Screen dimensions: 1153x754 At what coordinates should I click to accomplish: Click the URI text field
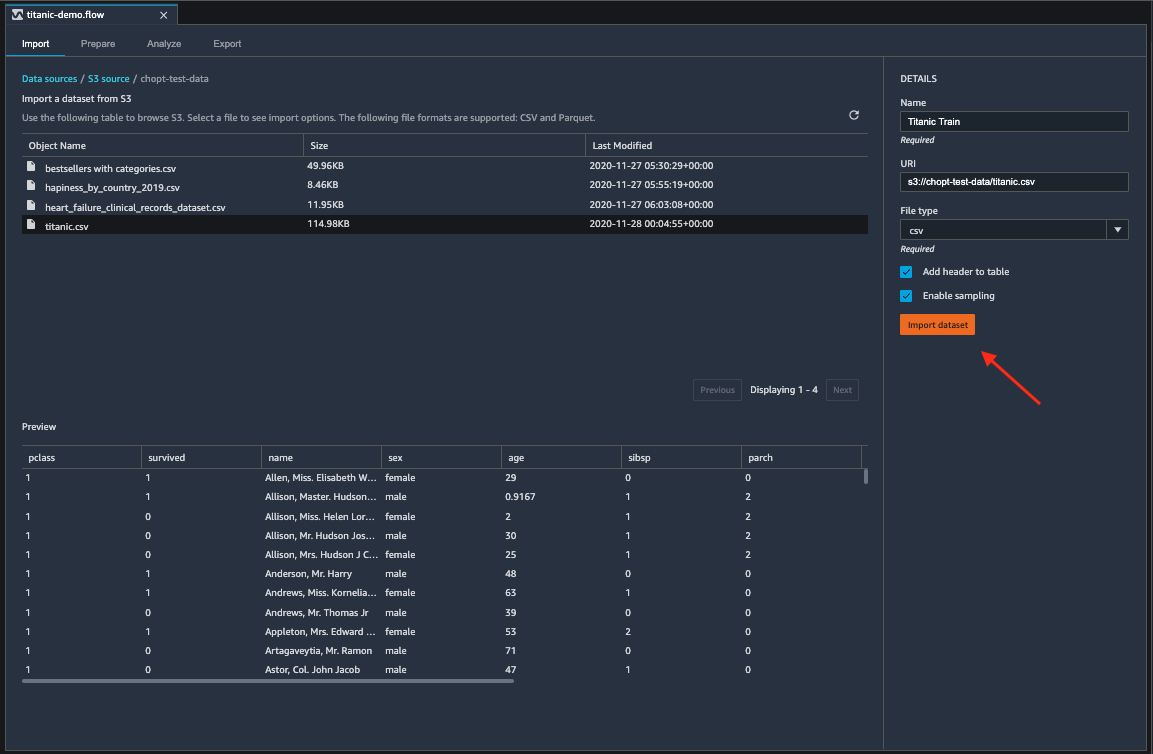click(1013, 182)
